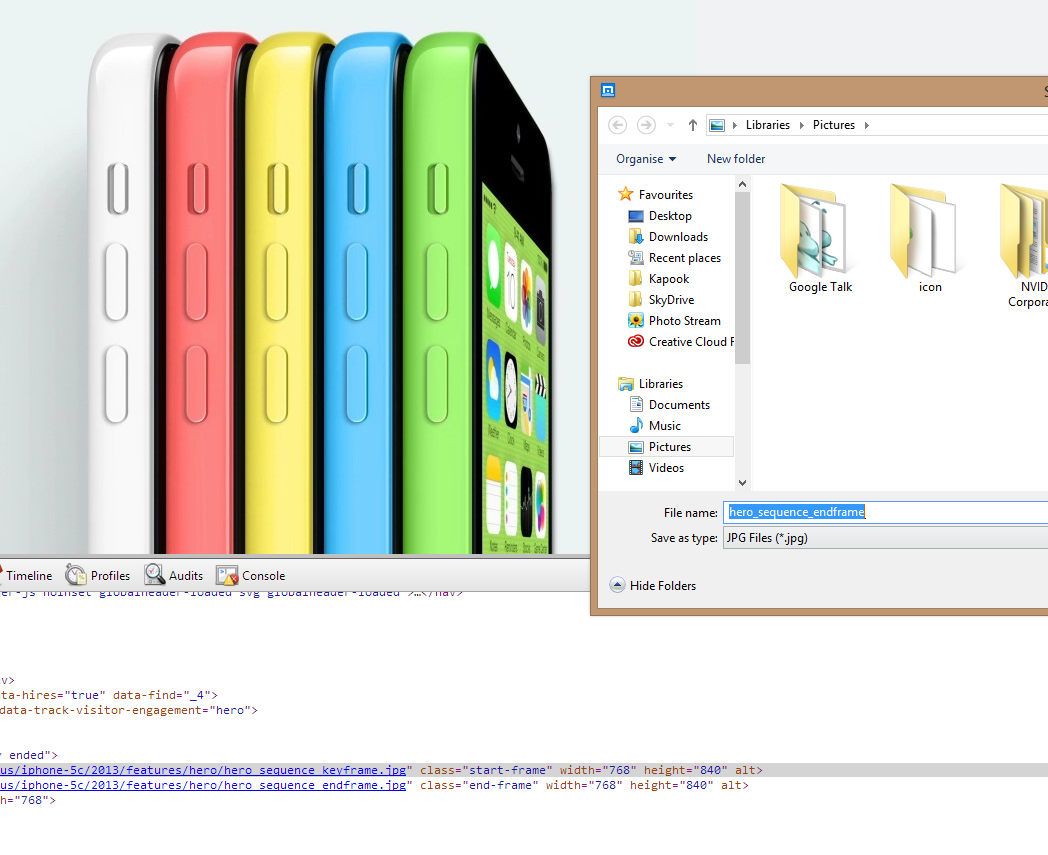The image size is (1048, 855).
Task: Switch to the Profiles tab
Action: (x=98, y=576)
